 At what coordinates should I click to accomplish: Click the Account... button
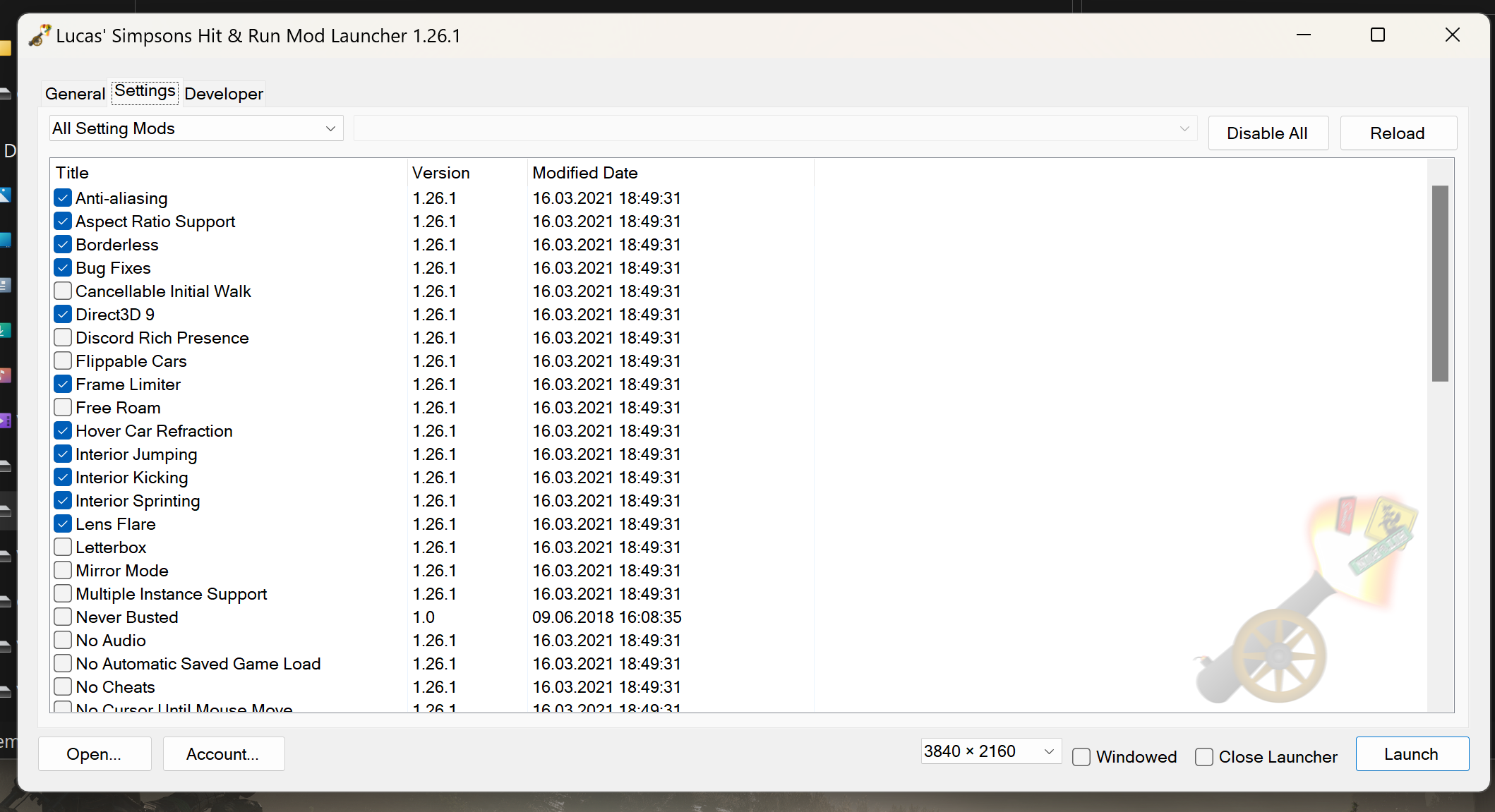pyautogui.click(x=223, y=754)
